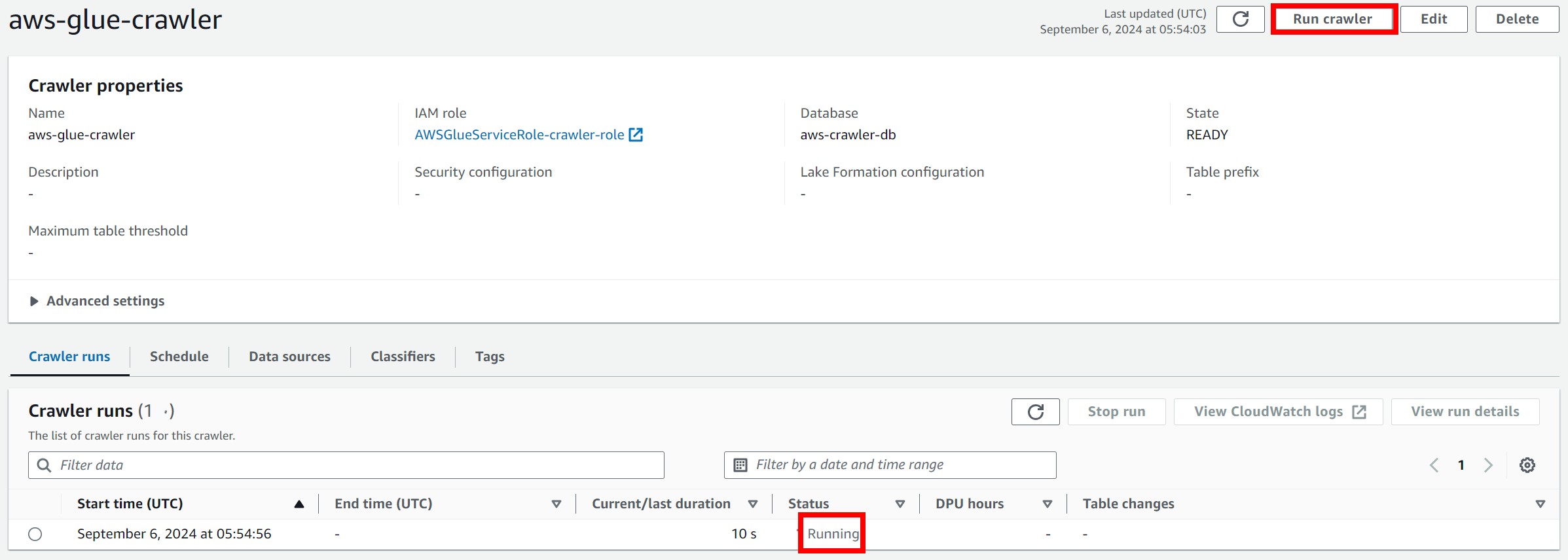Switch to the Schedule tab

tap(179, 357)
